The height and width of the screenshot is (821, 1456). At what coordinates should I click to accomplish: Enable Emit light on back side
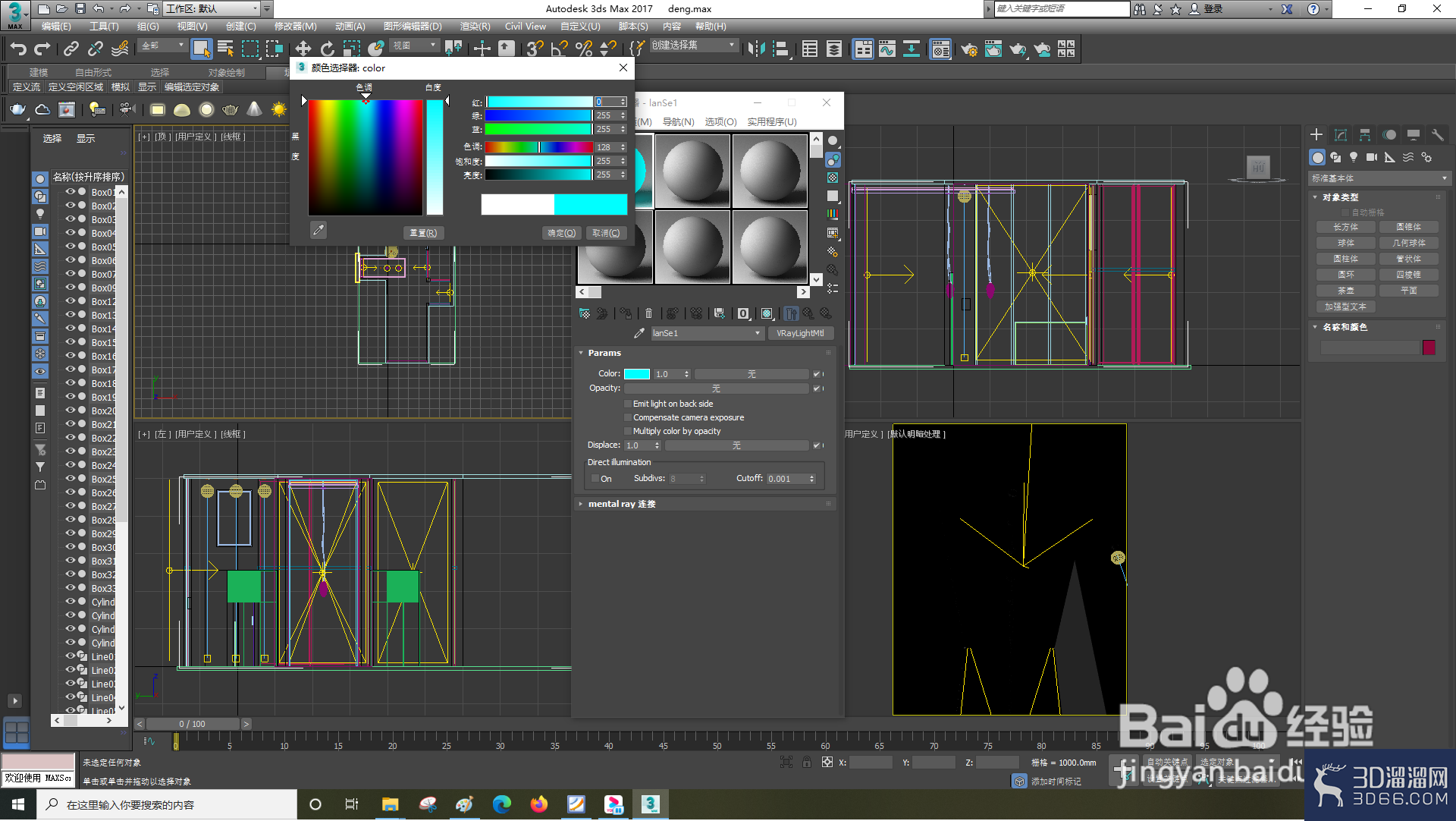pos(628,404)
